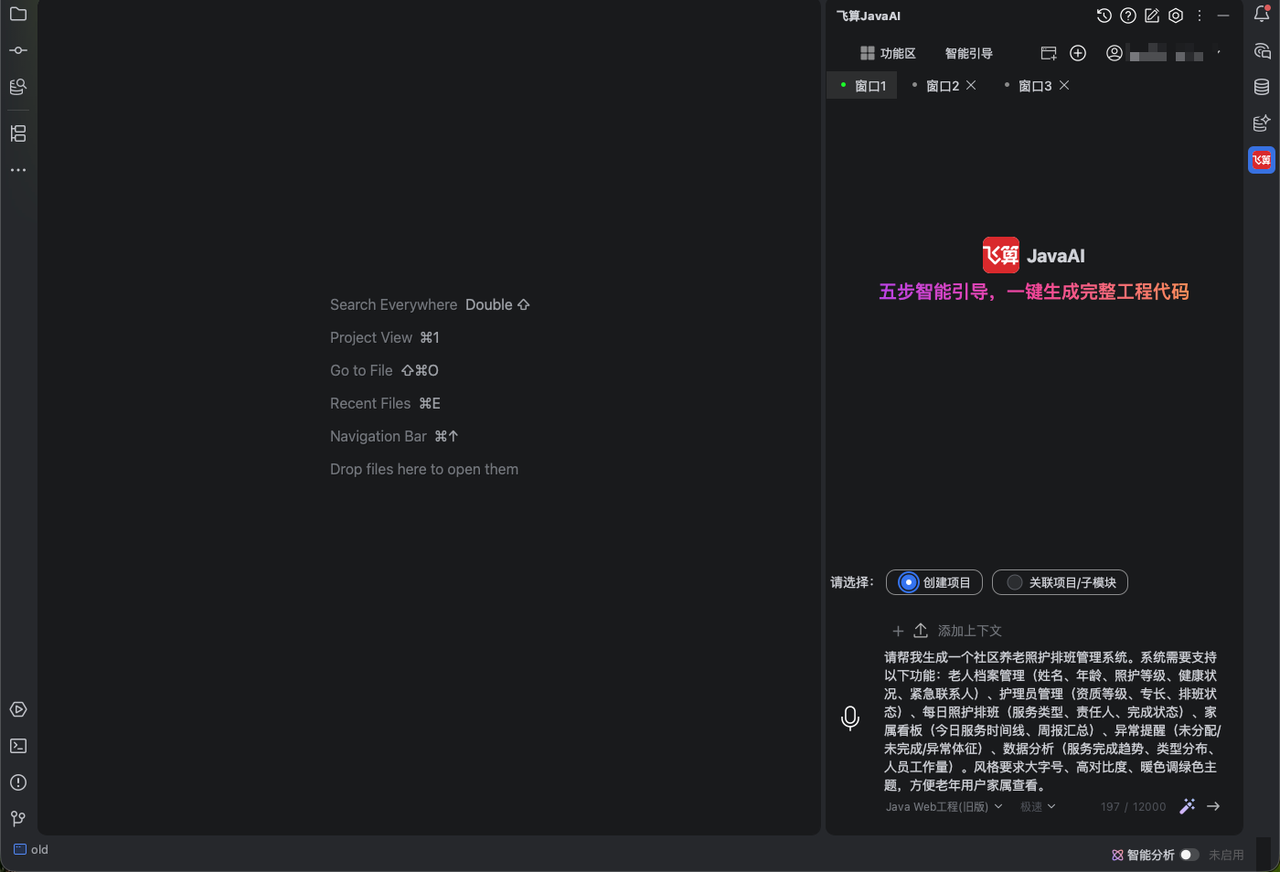Open the sparkle-list icon in right sidebar

tap(1262, 123)
